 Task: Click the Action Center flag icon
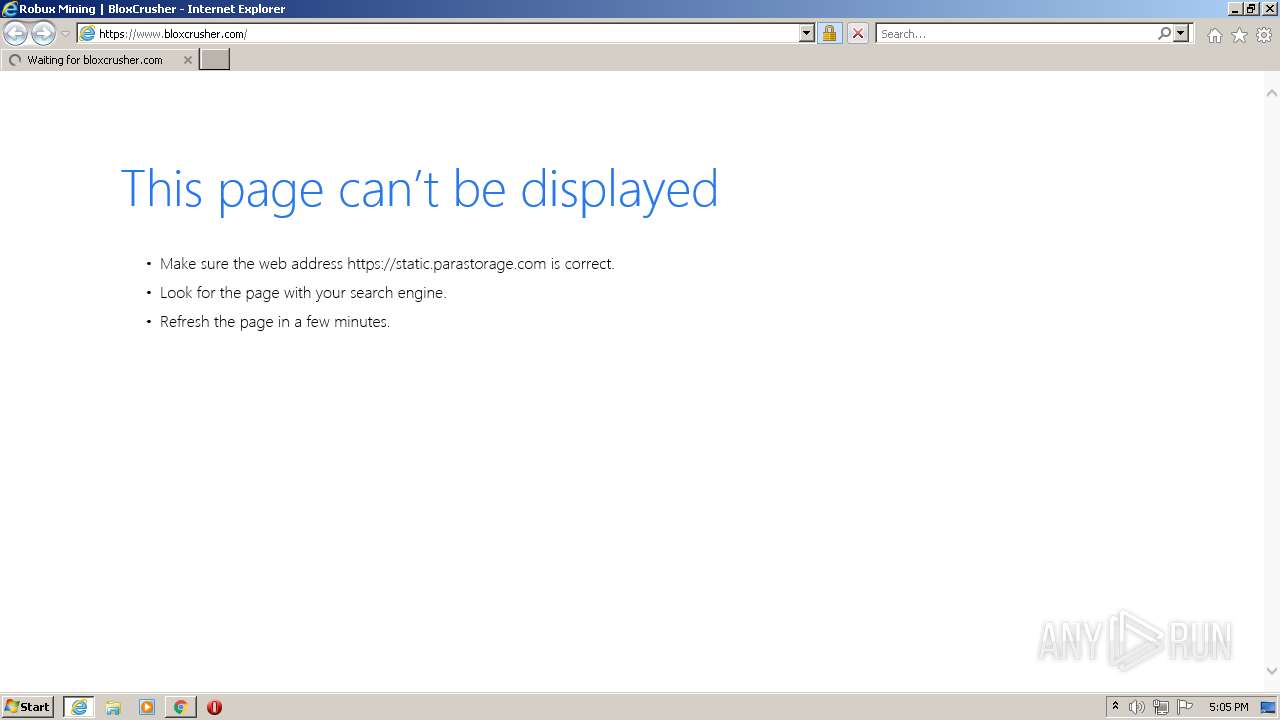click(1185, 707)
